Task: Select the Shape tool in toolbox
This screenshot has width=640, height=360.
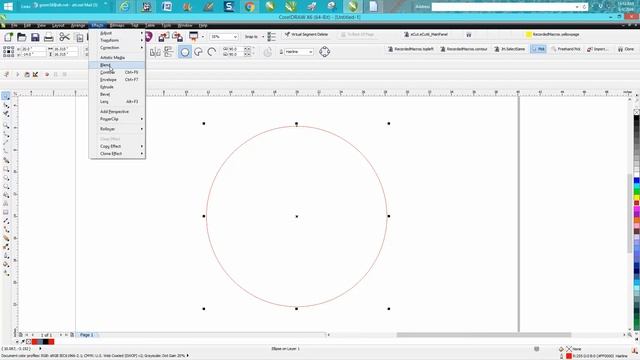Action: point(6,105)
